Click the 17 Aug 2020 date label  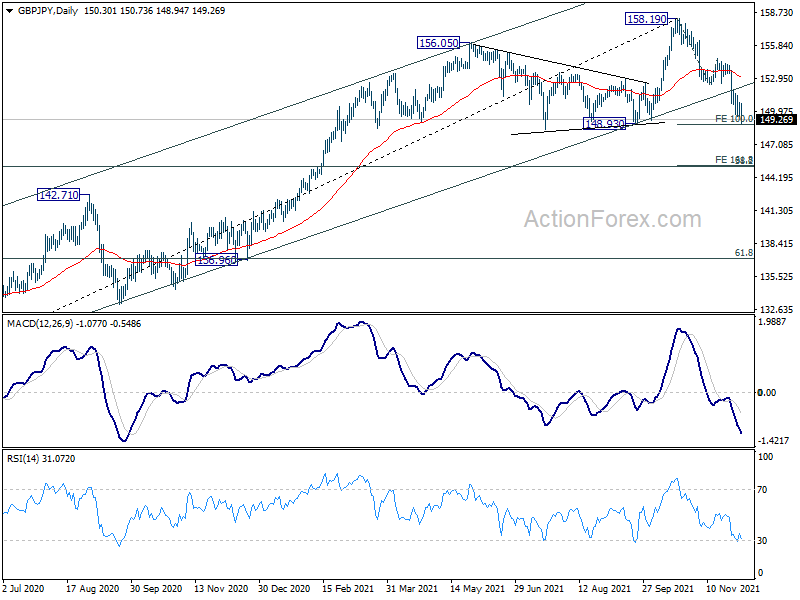coord(92,589)
